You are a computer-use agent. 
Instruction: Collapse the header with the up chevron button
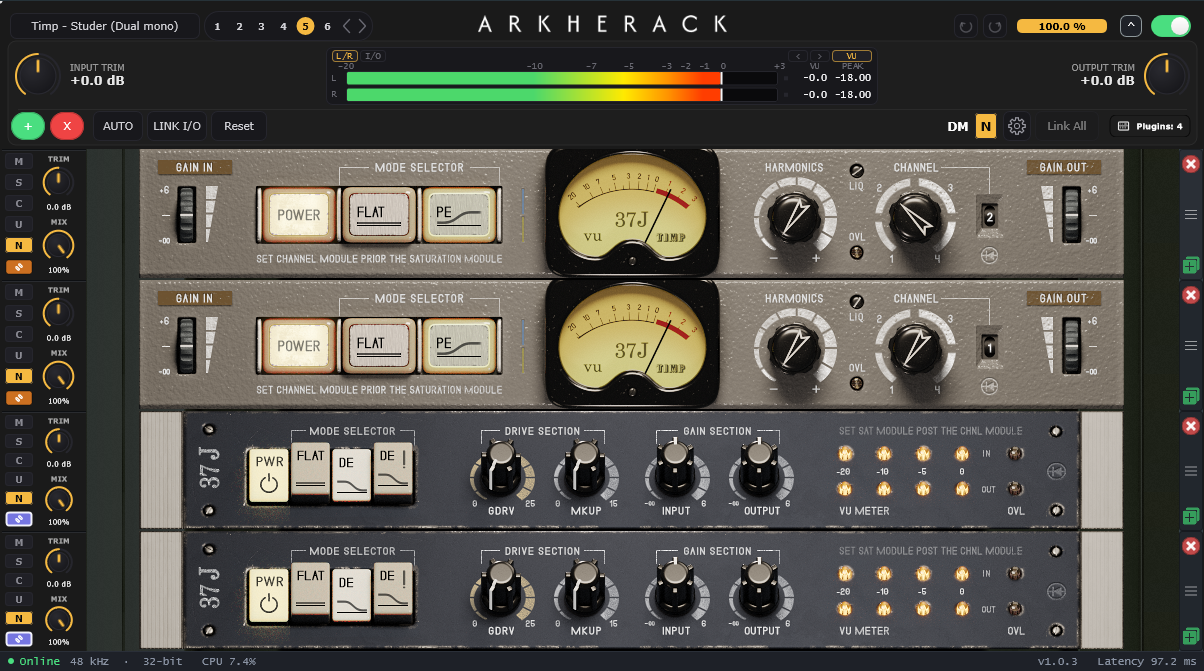(1130, 26)
